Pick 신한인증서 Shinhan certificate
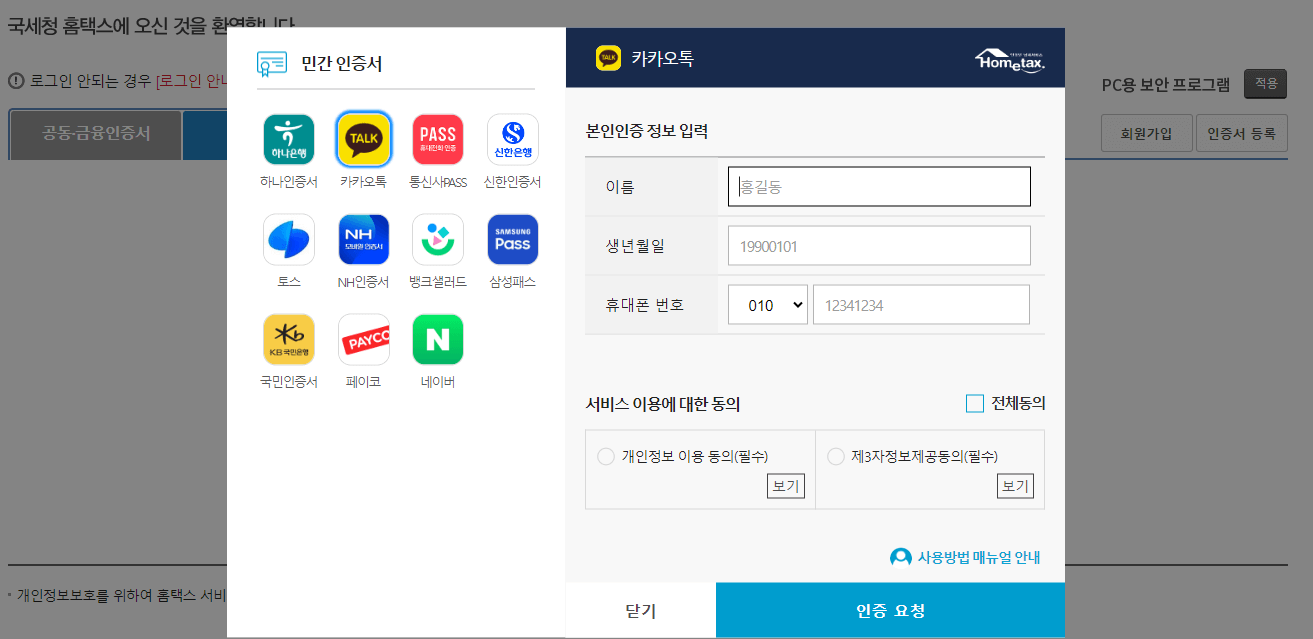This screenshot has height=639, width=1313. click(512, 140)
